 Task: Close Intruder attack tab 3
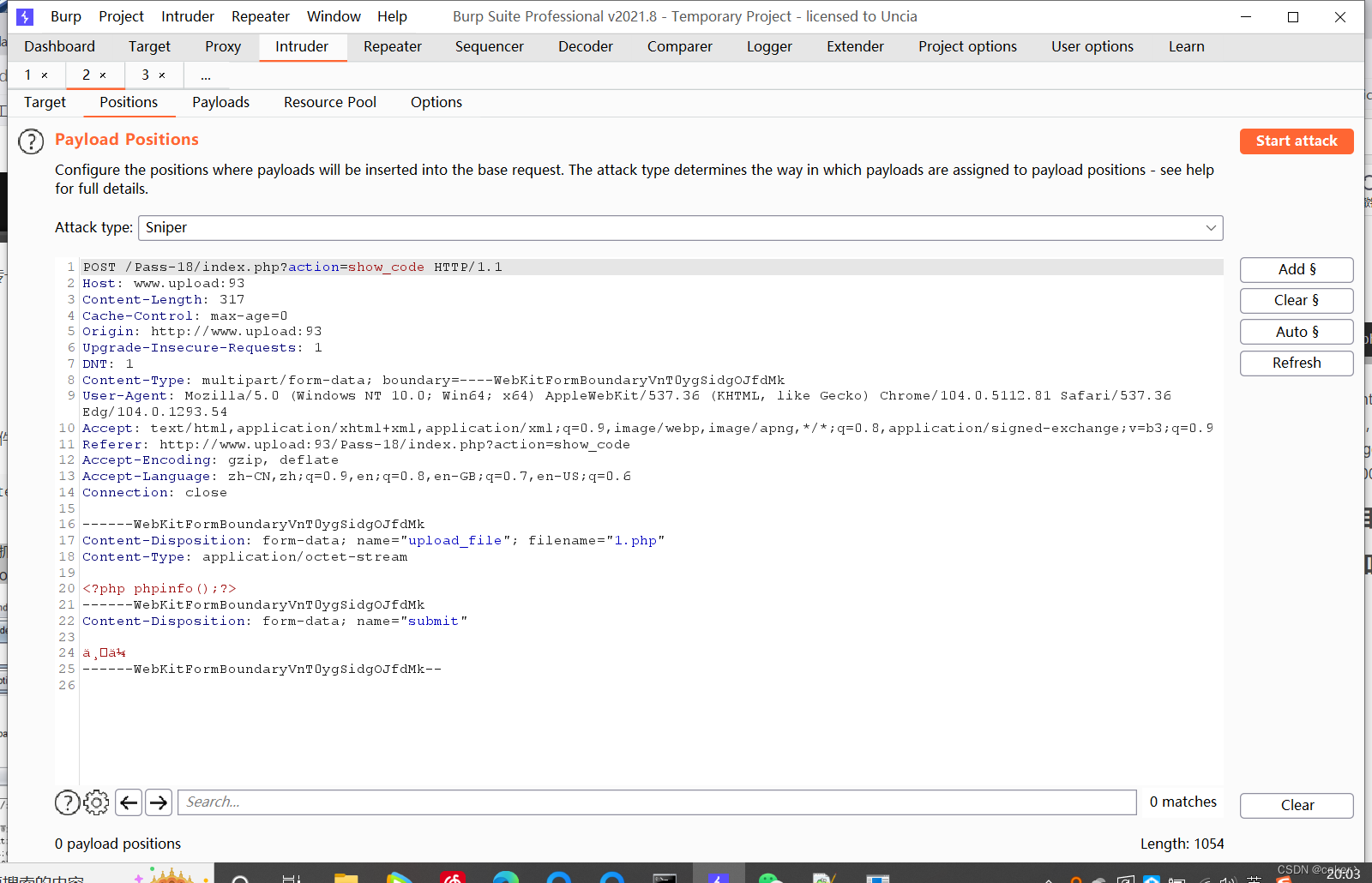tap(162, 75)
